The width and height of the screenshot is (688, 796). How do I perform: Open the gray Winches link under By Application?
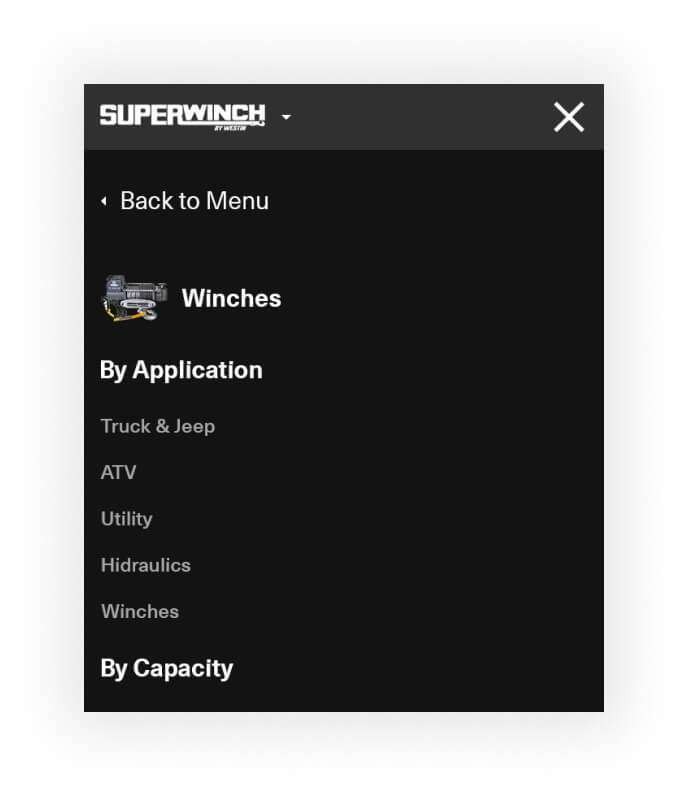point(140,611)
